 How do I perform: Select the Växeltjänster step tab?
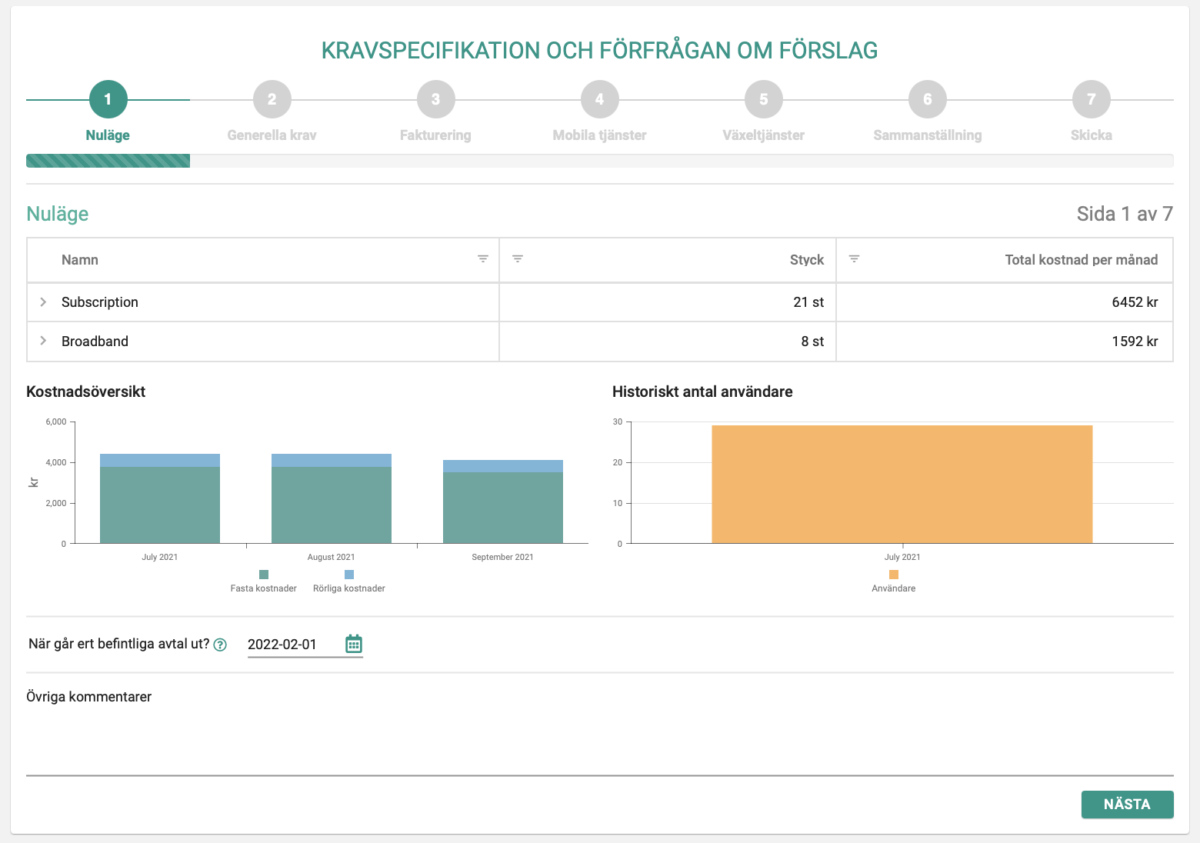(x=763, y=135)
